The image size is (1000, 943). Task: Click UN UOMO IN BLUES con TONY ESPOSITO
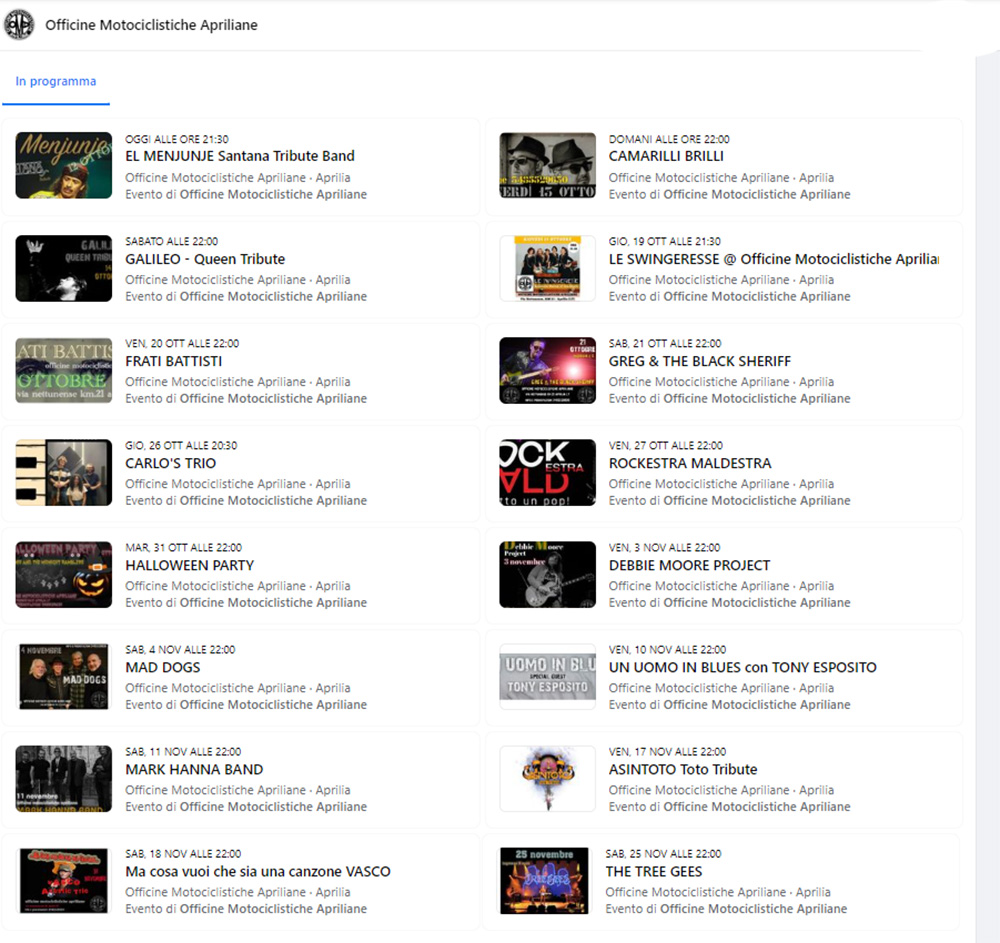pyautogui.click(x=742, y=667)
